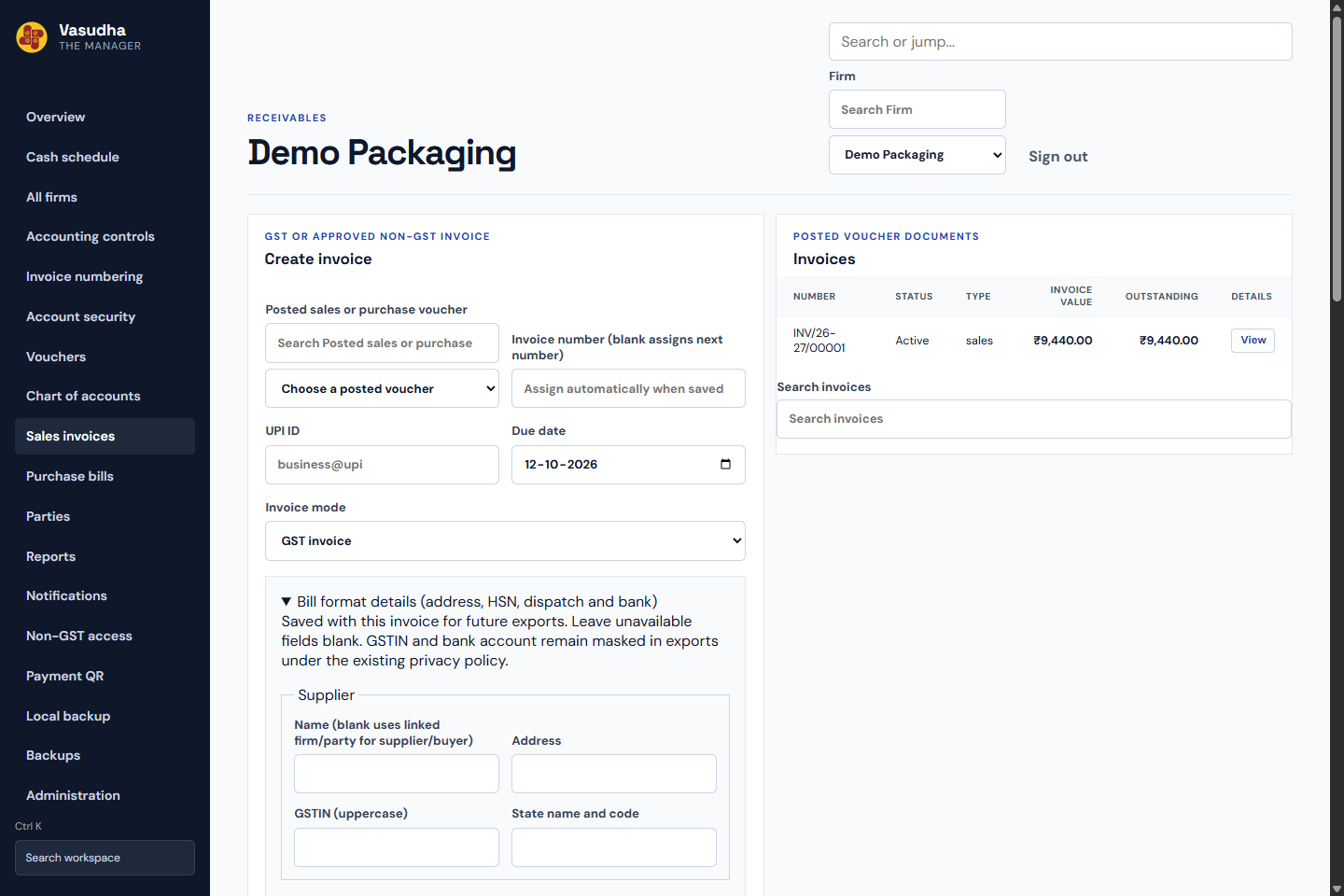
Task: Open the Payment QR page
Action: point(105,676)
